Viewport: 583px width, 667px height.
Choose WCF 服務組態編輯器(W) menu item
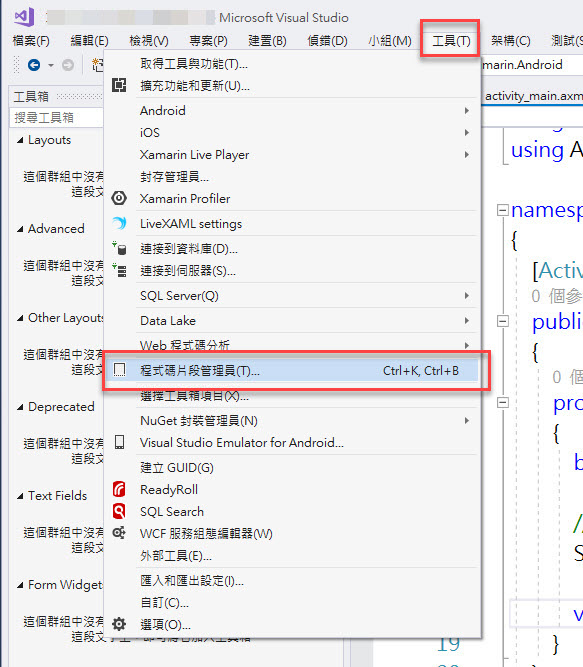pos(291,533)
